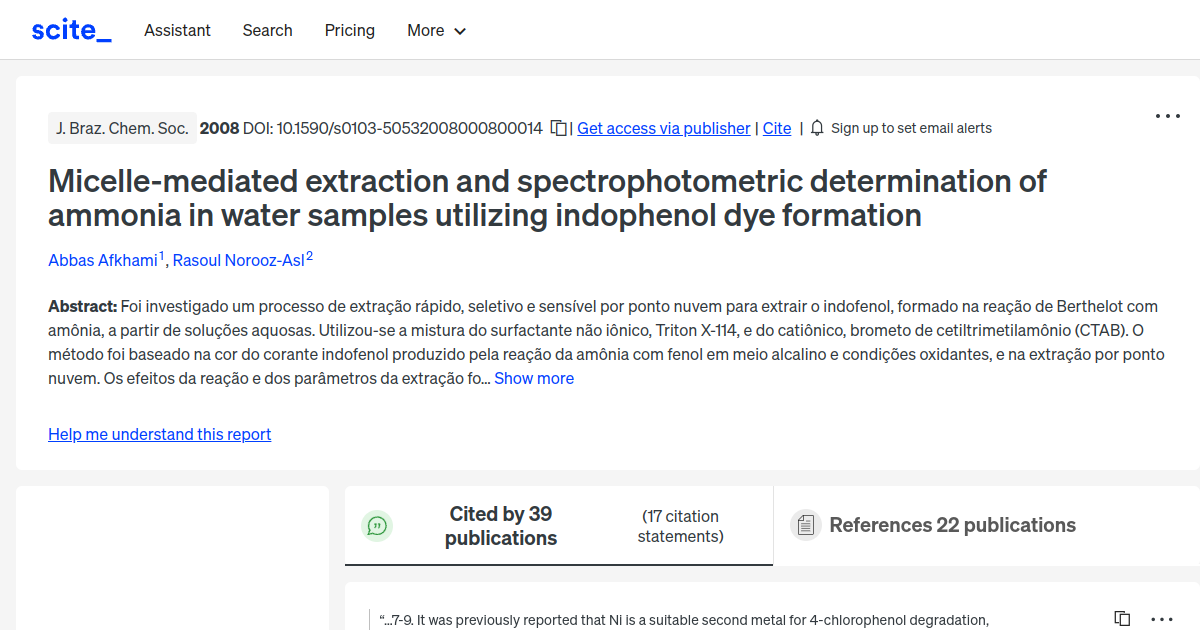The height and width of the screenshot is (630, 1200).
Task: Open the Cite link
Action: coord(776,128)
